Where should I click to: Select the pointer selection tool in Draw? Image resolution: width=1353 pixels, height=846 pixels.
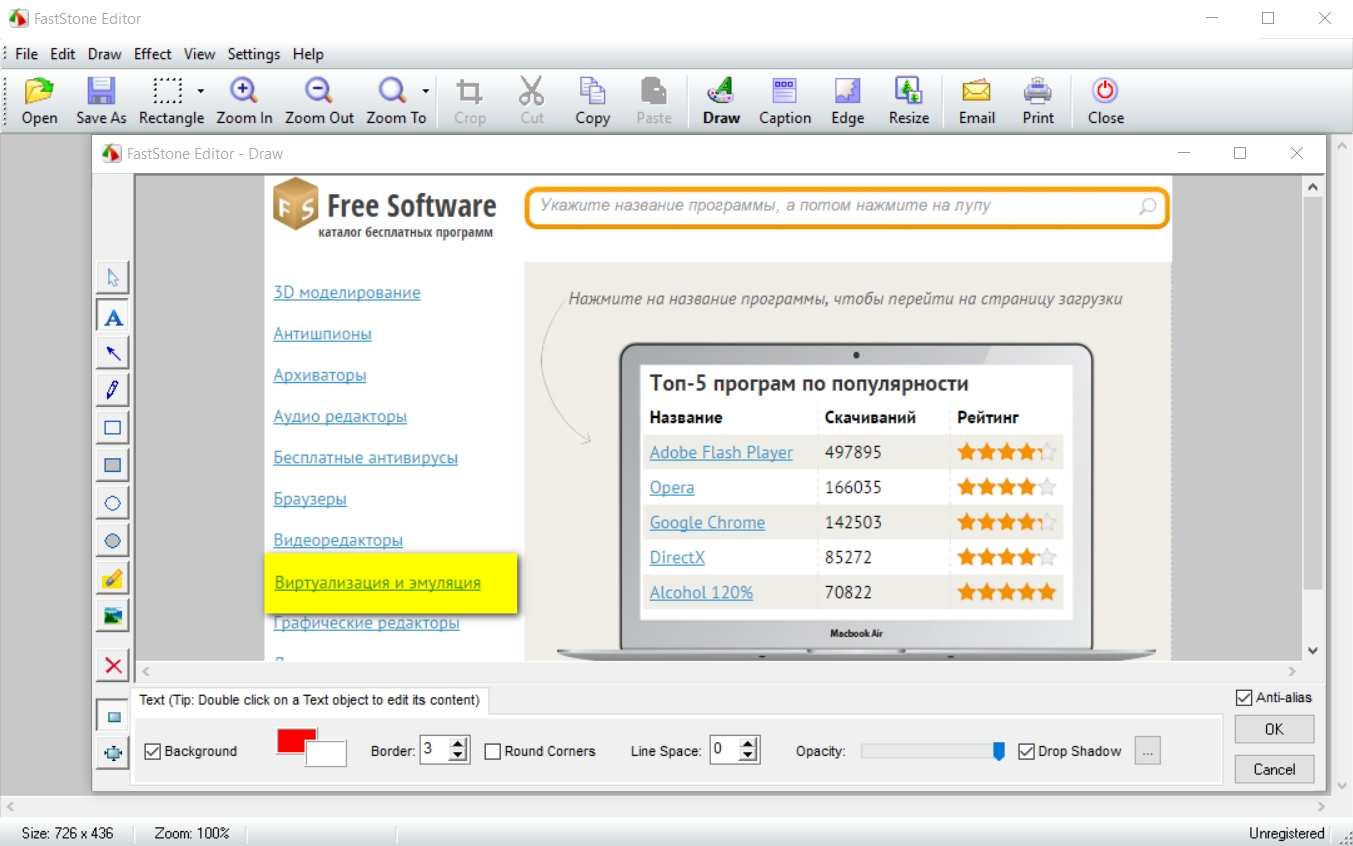113,277
